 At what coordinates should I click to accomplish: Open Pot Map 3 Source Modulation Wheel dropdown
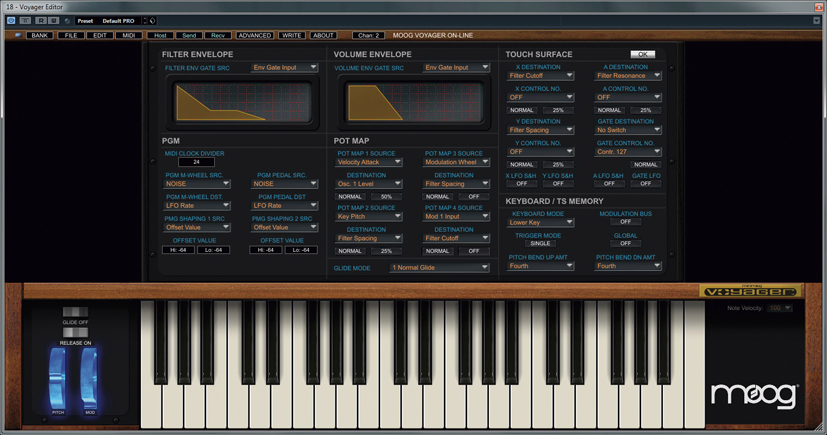[x=457, y=162]
